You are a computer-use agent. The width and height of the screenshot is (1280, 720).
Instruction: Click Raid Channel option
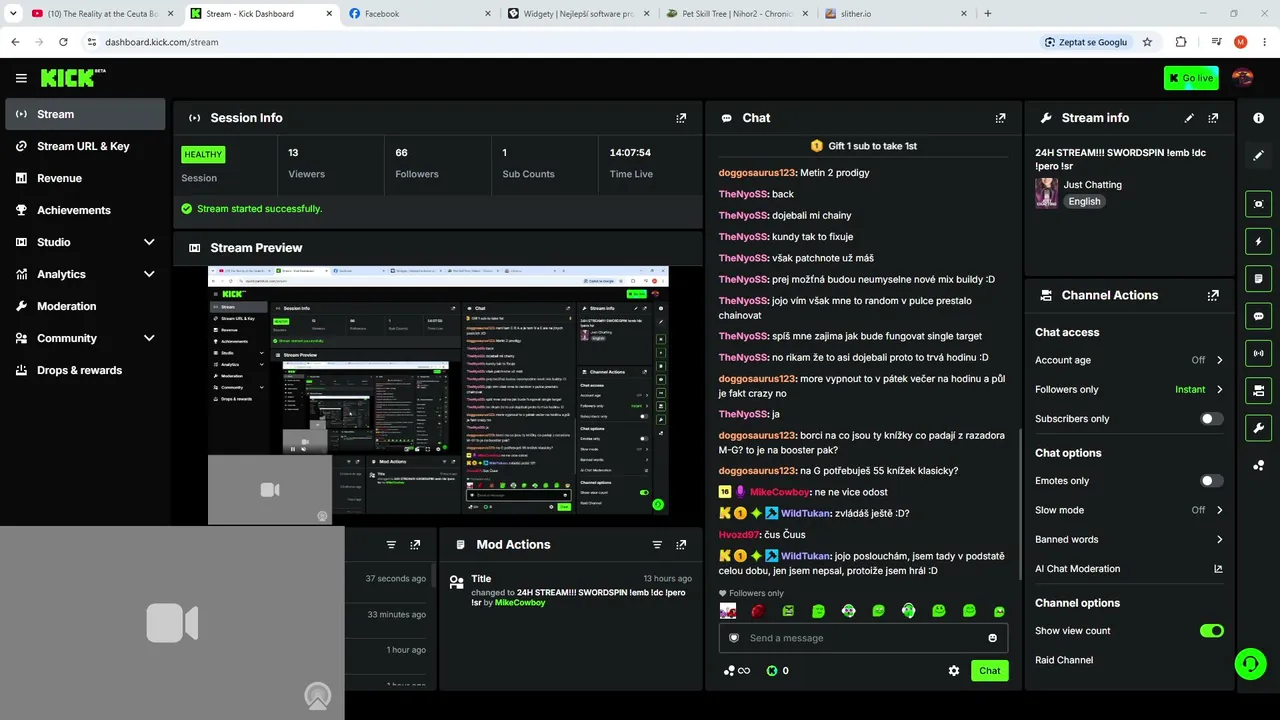(1064, 660)
